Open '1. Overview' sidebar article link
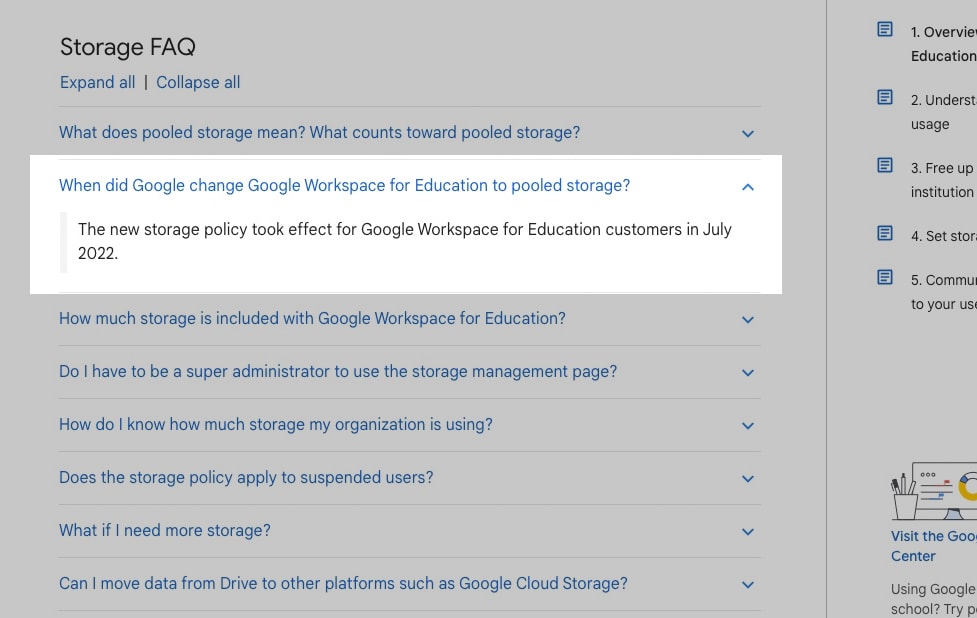 click(x=943, y=44)
